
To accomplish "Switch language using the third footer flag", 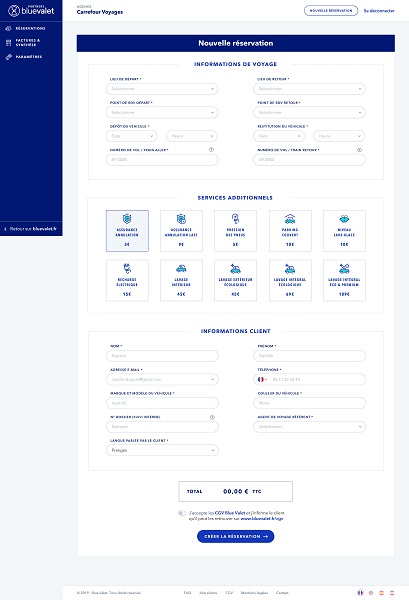I will coord(381,592).
